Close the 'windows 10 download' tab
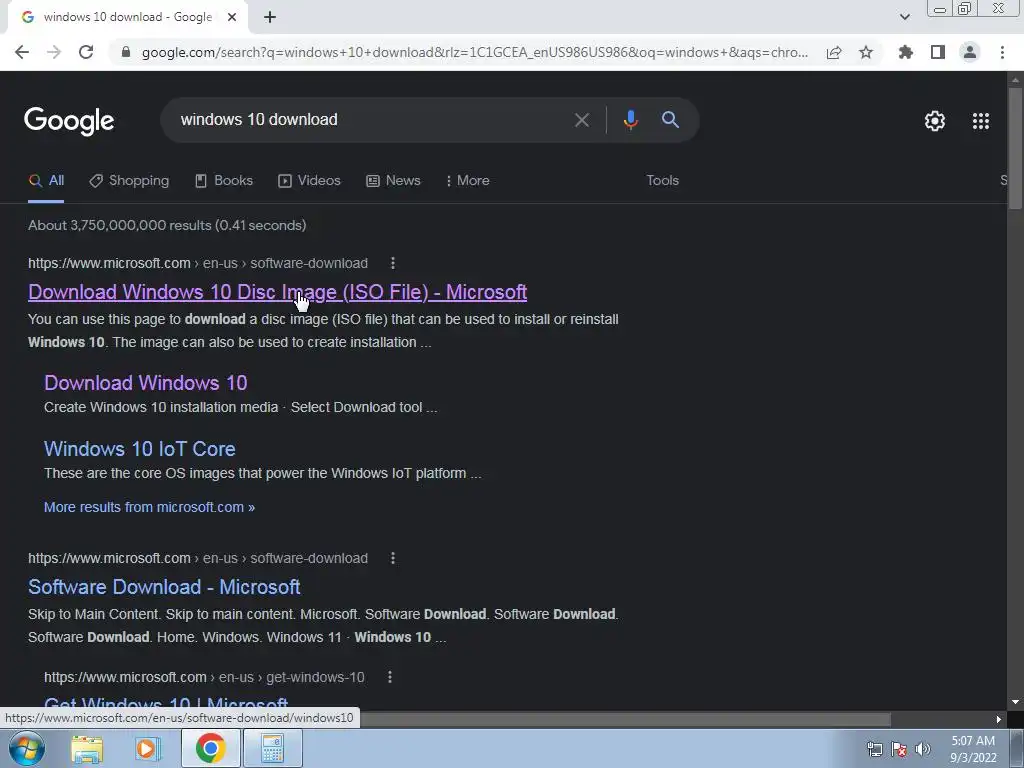Image resolution: width=1024 pixels, height=768 pixels. (232, 17)
